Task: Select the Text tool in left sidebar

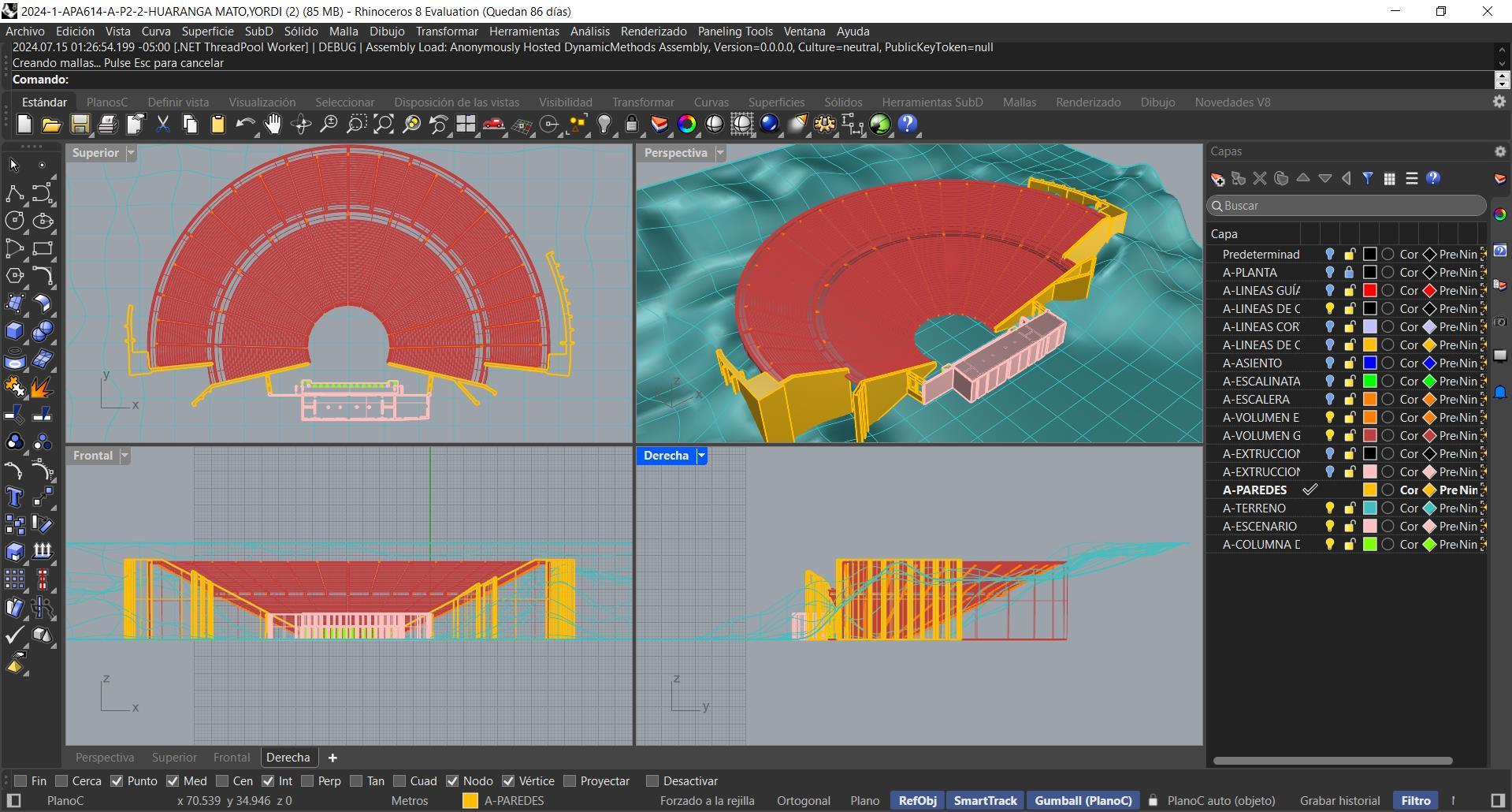Action: pyautogui.click(x=14, y=497)
